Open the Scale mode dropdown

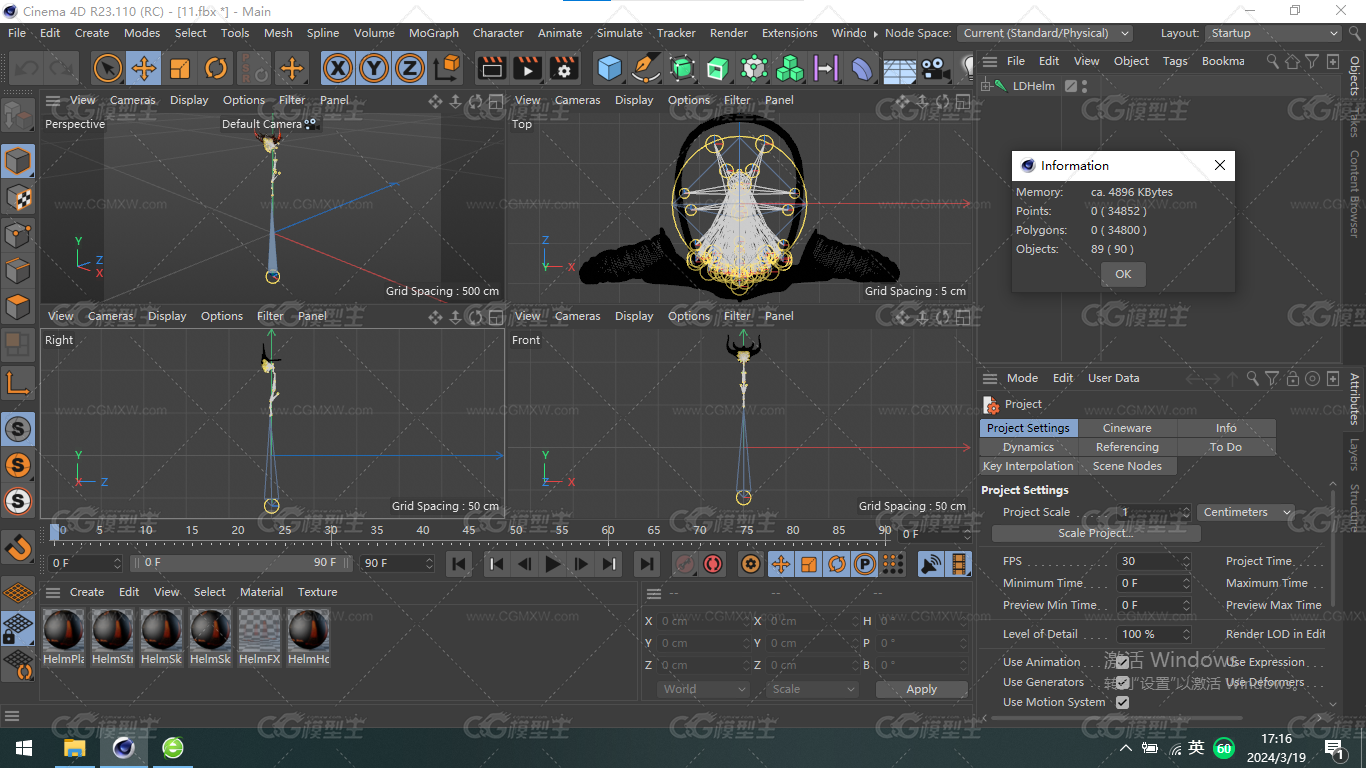813,689
